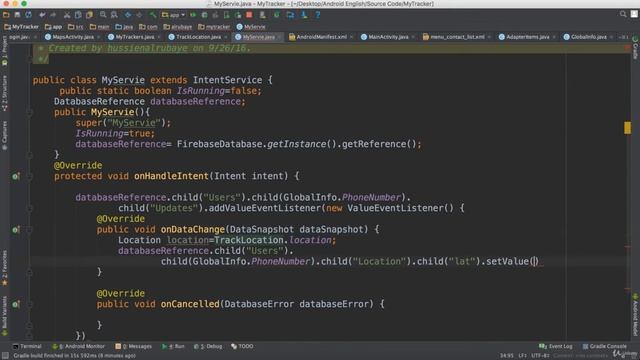The height and width of the screenshot is (360, 640).
Task: Open the TODO tool window
Action: click(242, 346)
